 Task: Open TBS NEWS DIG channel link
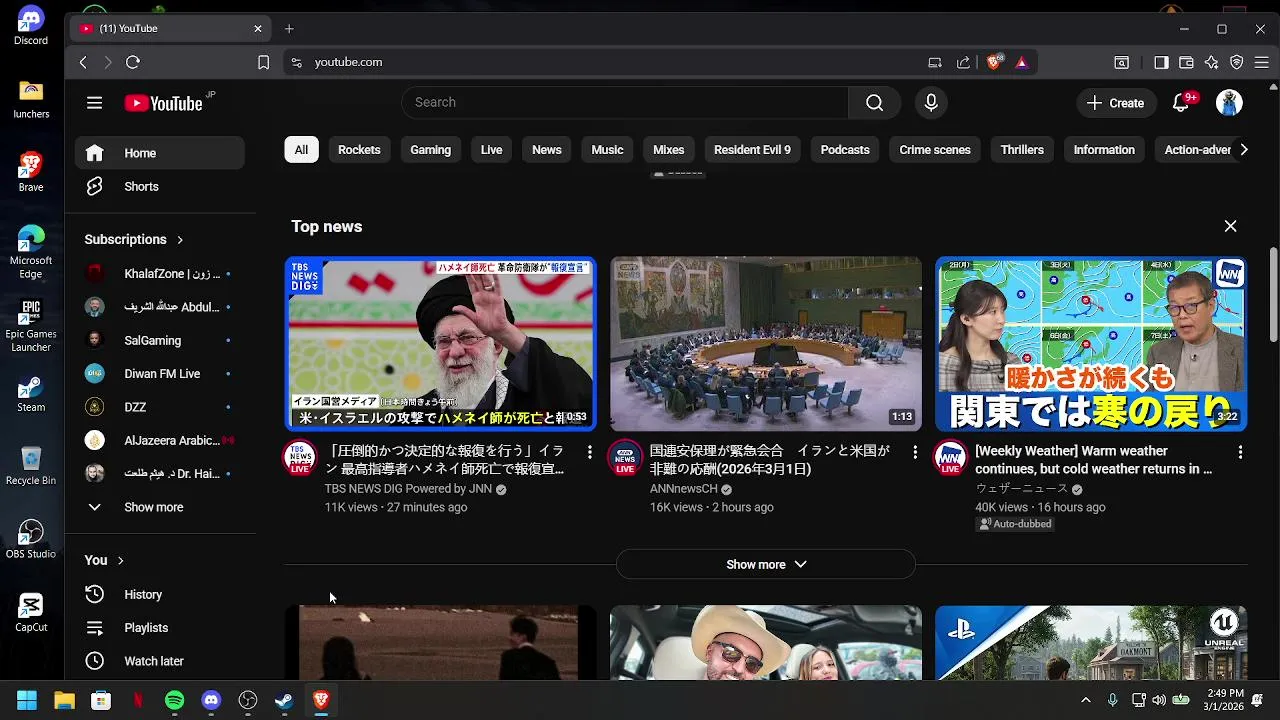tap(408, 489)
